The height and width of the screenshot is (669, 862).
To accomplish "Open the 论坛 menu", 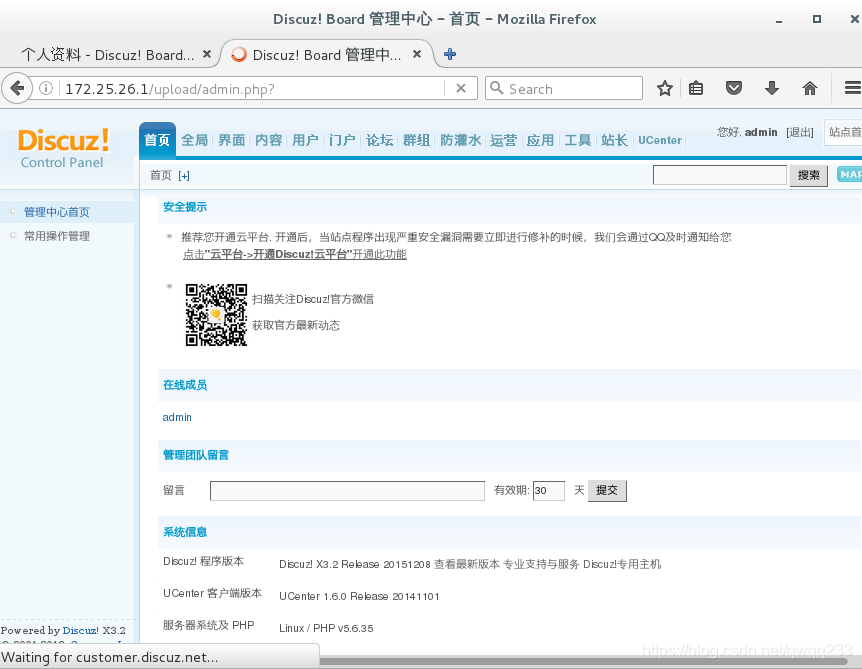I will [379, 140].
